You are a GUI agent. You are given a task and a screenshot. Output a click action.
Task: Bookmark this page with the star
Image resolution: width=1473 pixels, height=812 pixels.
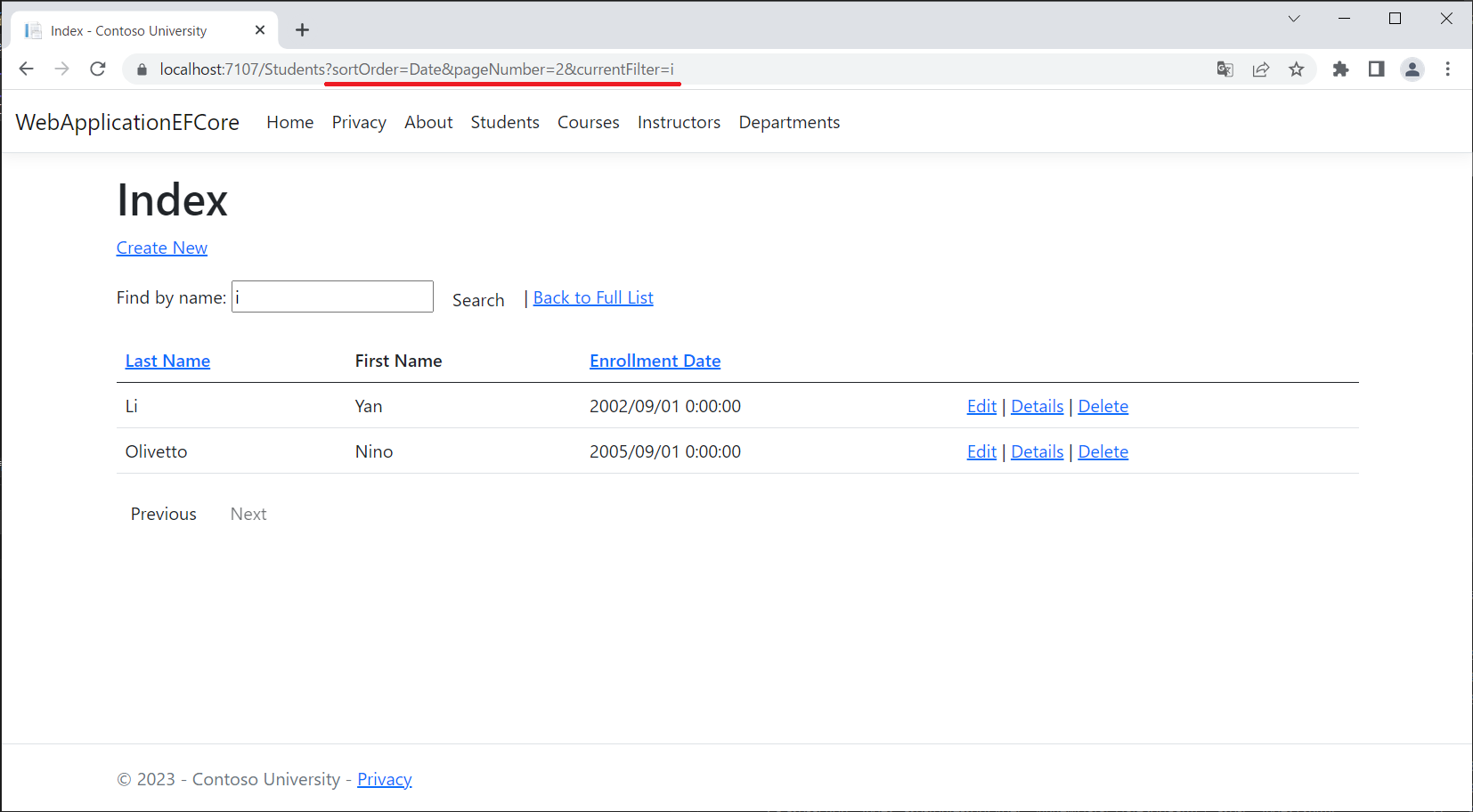[x=1296, y=69]
